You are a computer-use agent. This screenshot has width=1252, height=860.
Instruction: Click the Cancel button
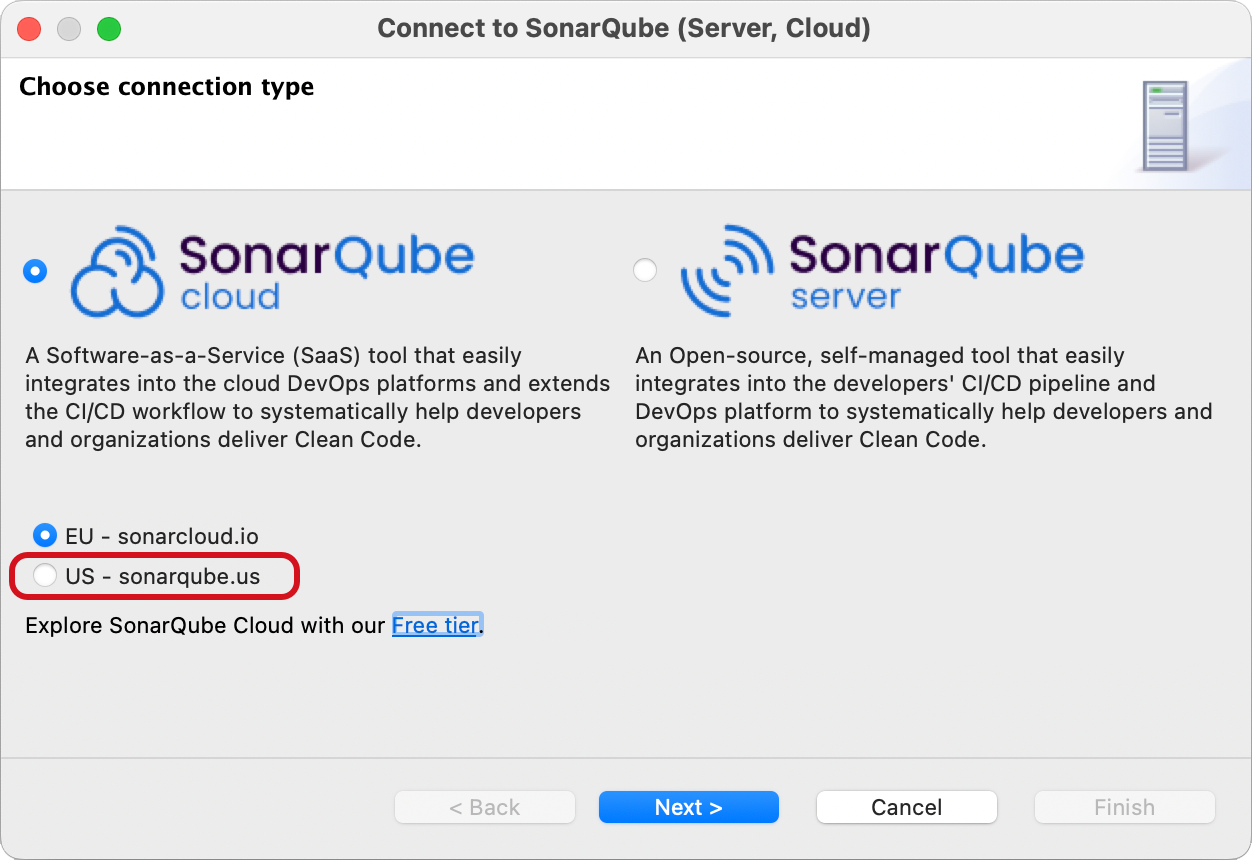906,807
